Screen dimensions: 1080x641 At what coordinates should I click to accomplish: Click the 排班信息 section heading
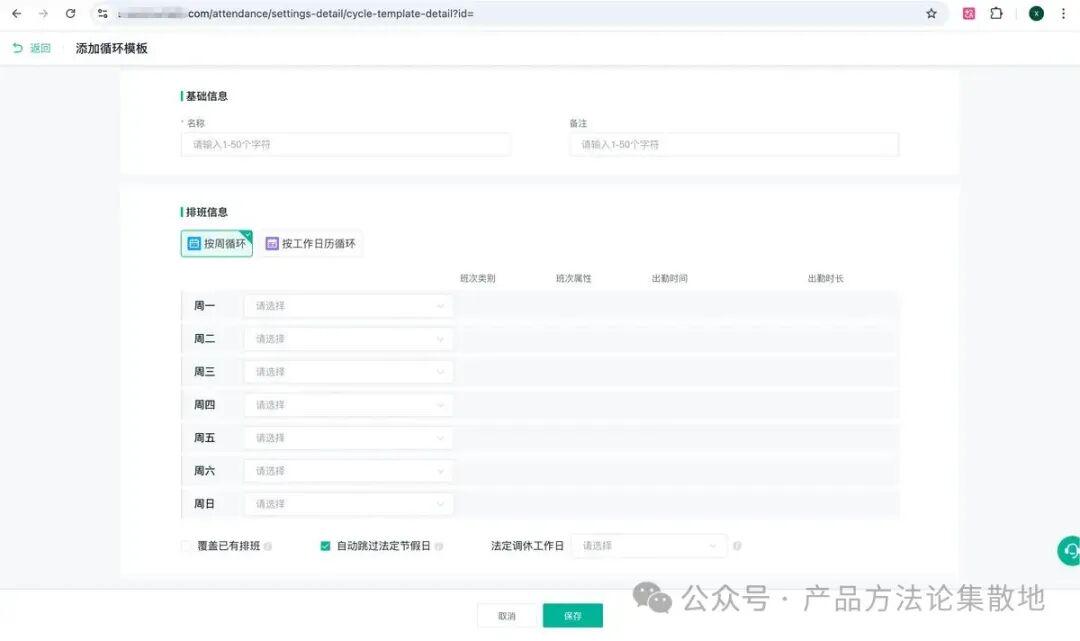207,212
